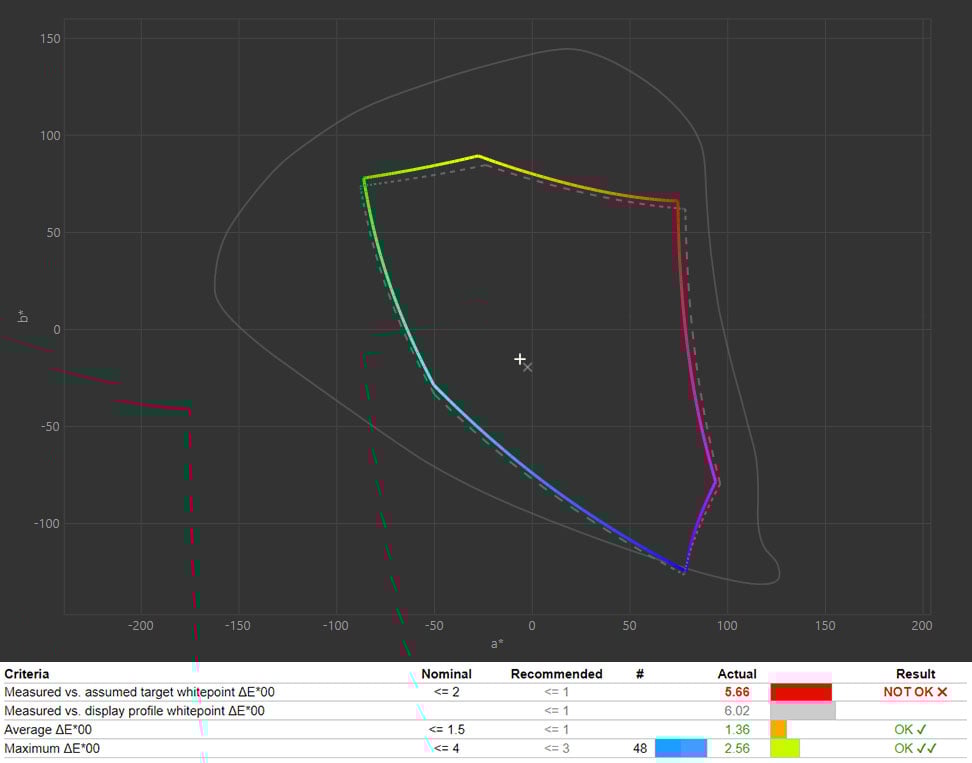Image resolution: width=972 pixels, height=763 pixels.
Task: Click the orange bar in Average ΔE*00 row
Action: [778, 730]
